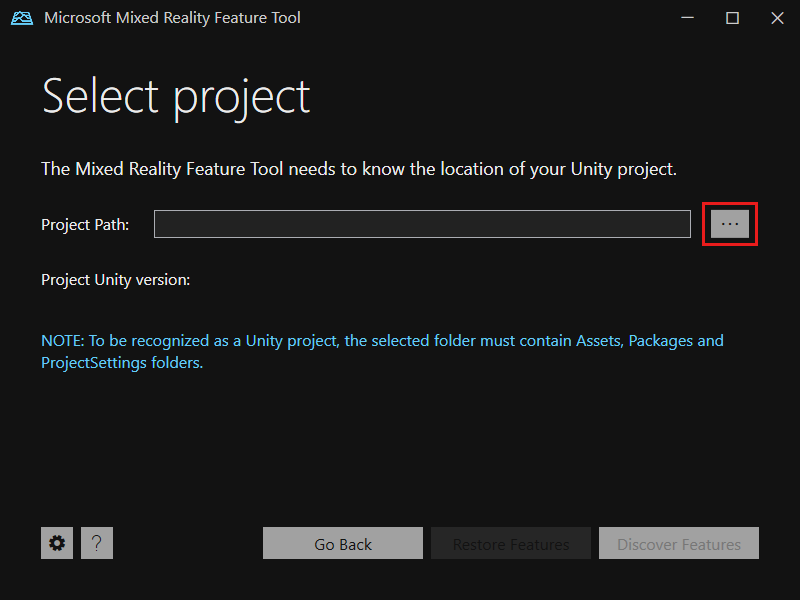Click the 'Project Unity version:' label
The height and width of the screenshot is (600, 800).
(x=115, y=280)
